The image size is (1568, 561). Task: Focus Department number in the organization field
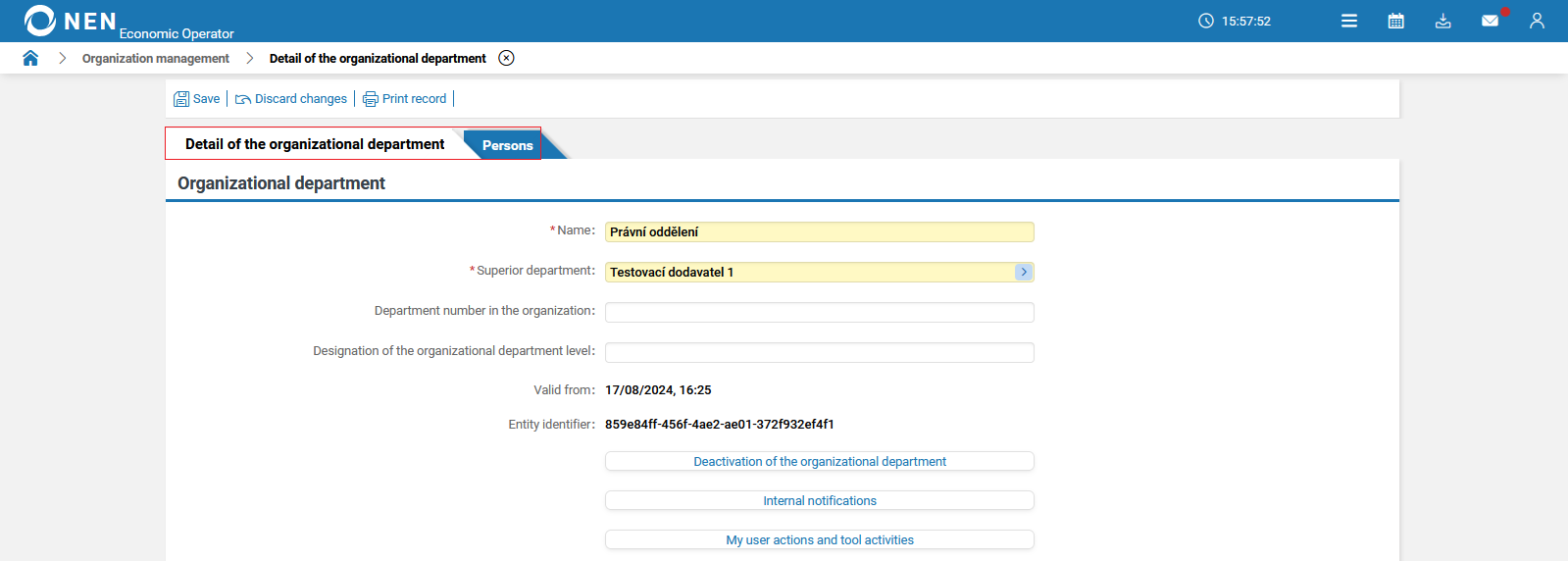[820, 312]
